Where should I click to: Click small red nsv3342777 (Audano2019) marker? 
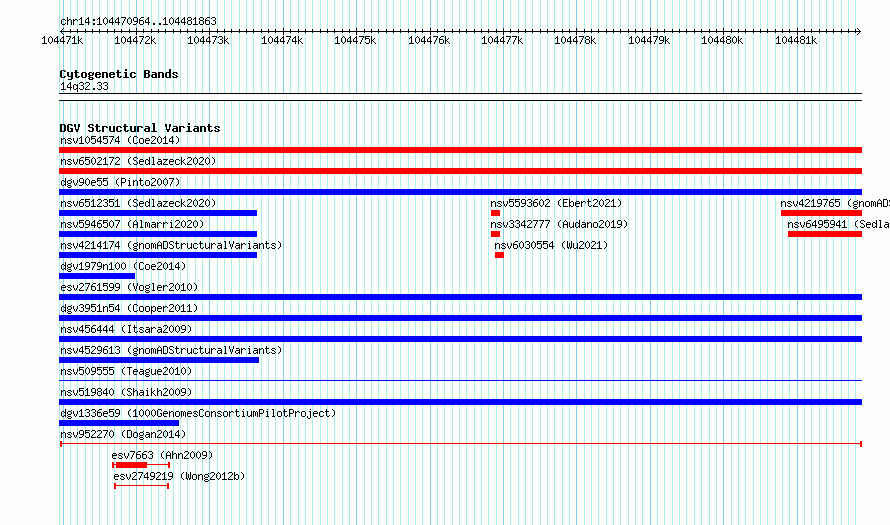496,234
